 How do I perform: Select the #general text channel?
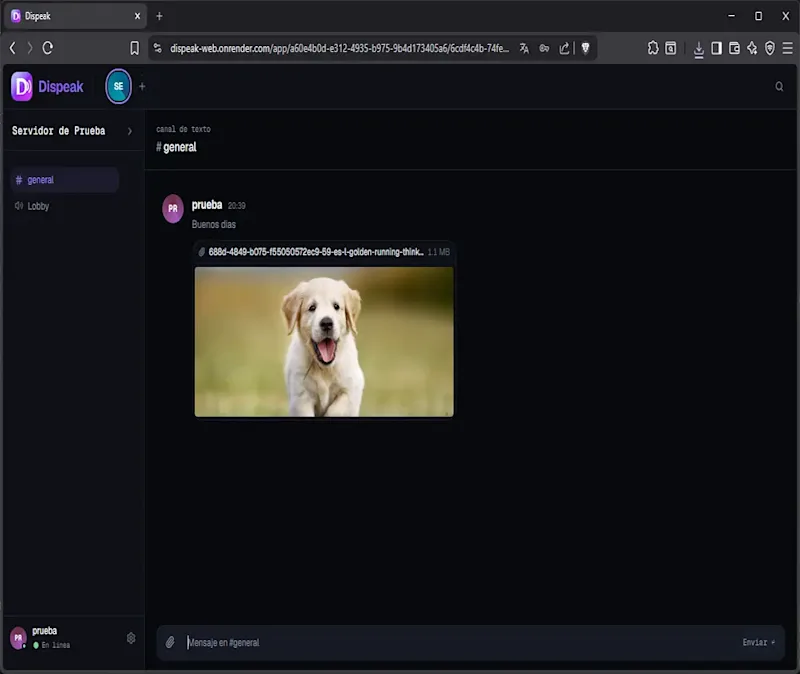coord(65,180)
